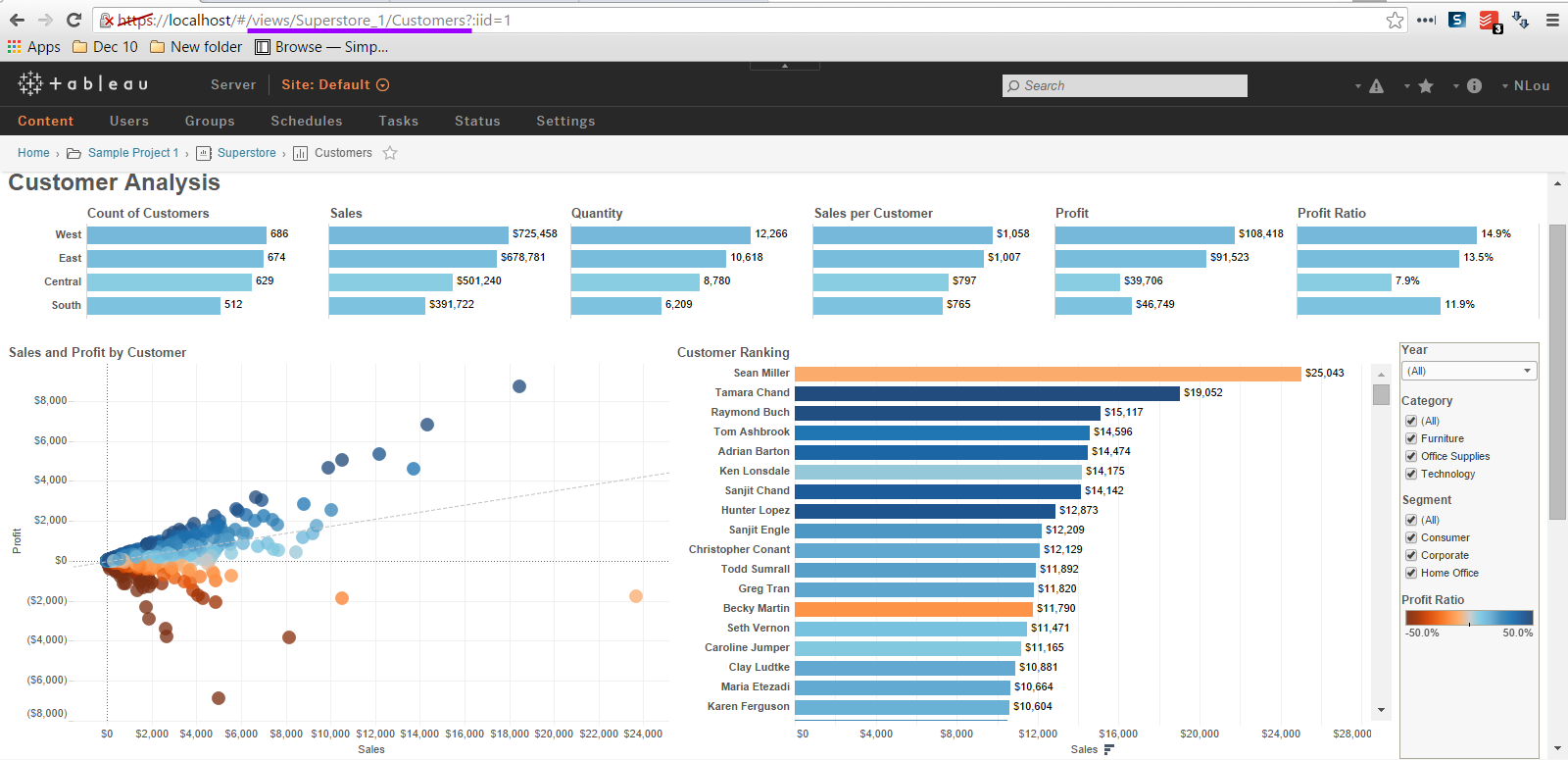Click the browser back arrow
The width and height of the screenshot is (1568, 760).
pos(17,20)
